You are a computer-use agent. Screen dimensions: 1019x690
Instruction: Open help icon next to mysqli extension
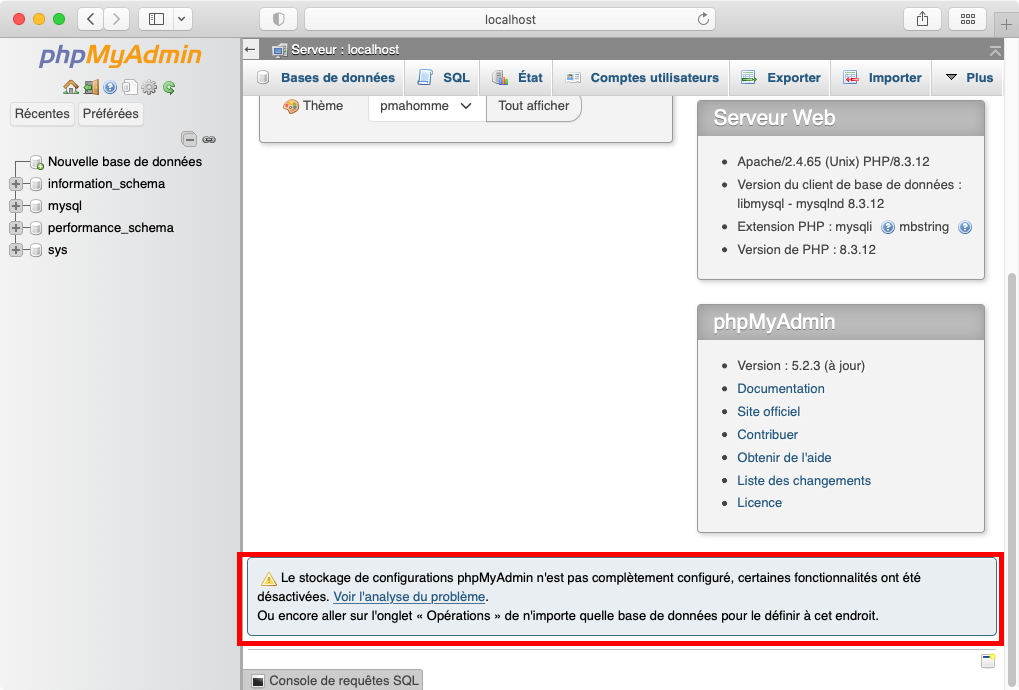point(888,228)
